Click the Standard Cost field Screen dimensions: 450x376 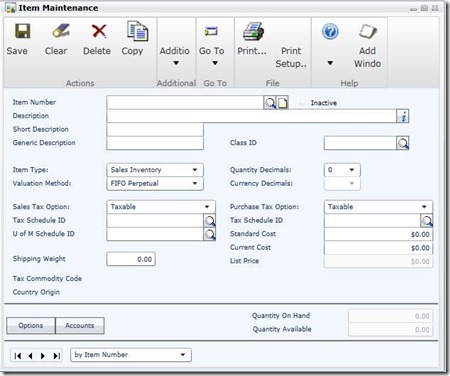pos(378,234)
